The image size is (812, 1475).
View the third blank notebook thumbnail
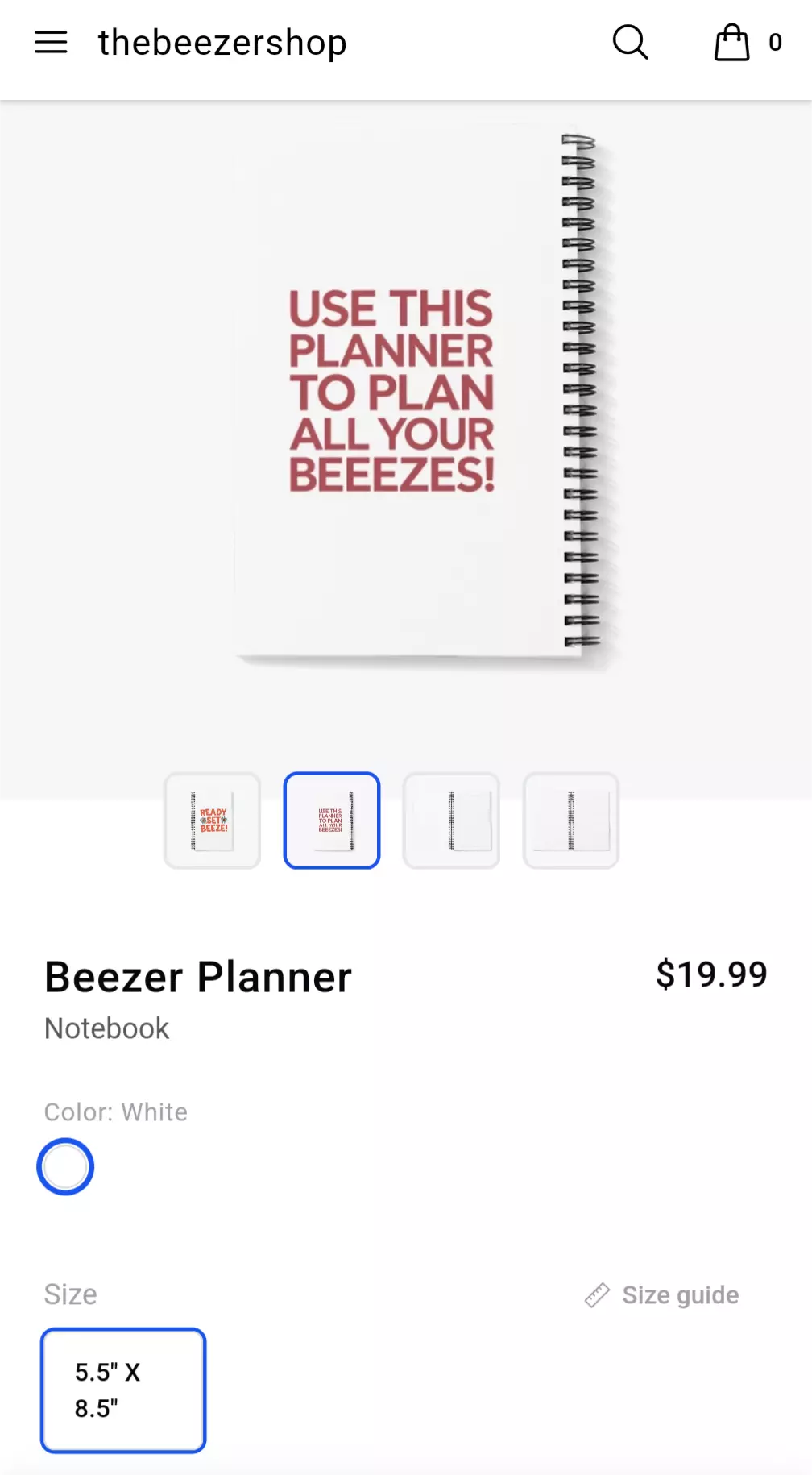[x=451, y=821]
